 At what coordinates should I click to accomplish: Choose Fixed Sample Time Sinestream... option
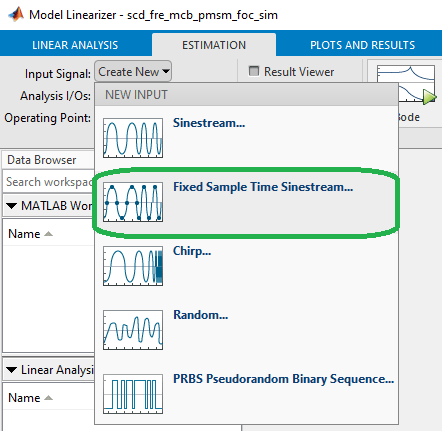pyautogui.click(x=263, y=187)
